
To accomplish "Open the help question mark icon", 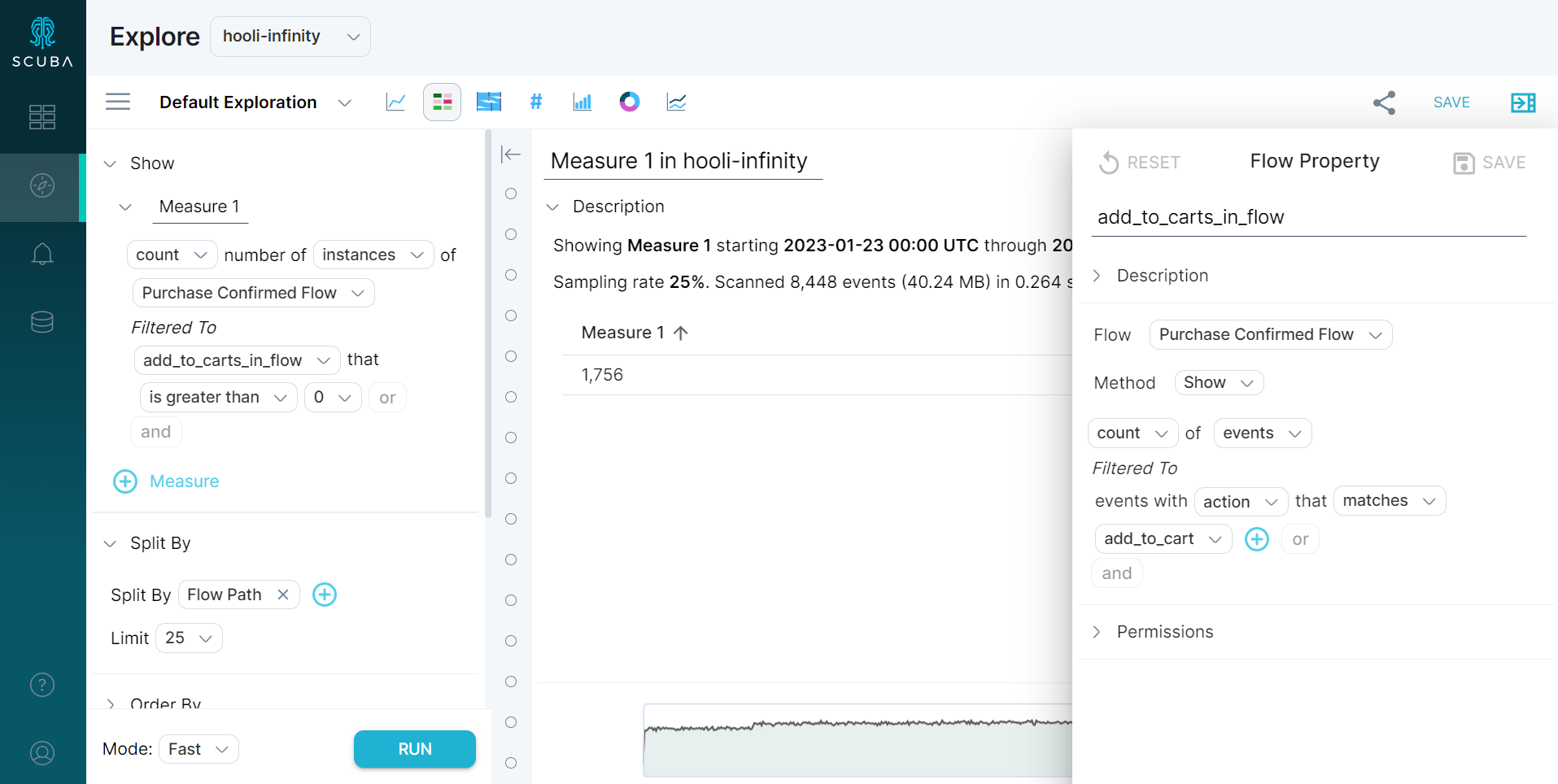I will 42,685.
